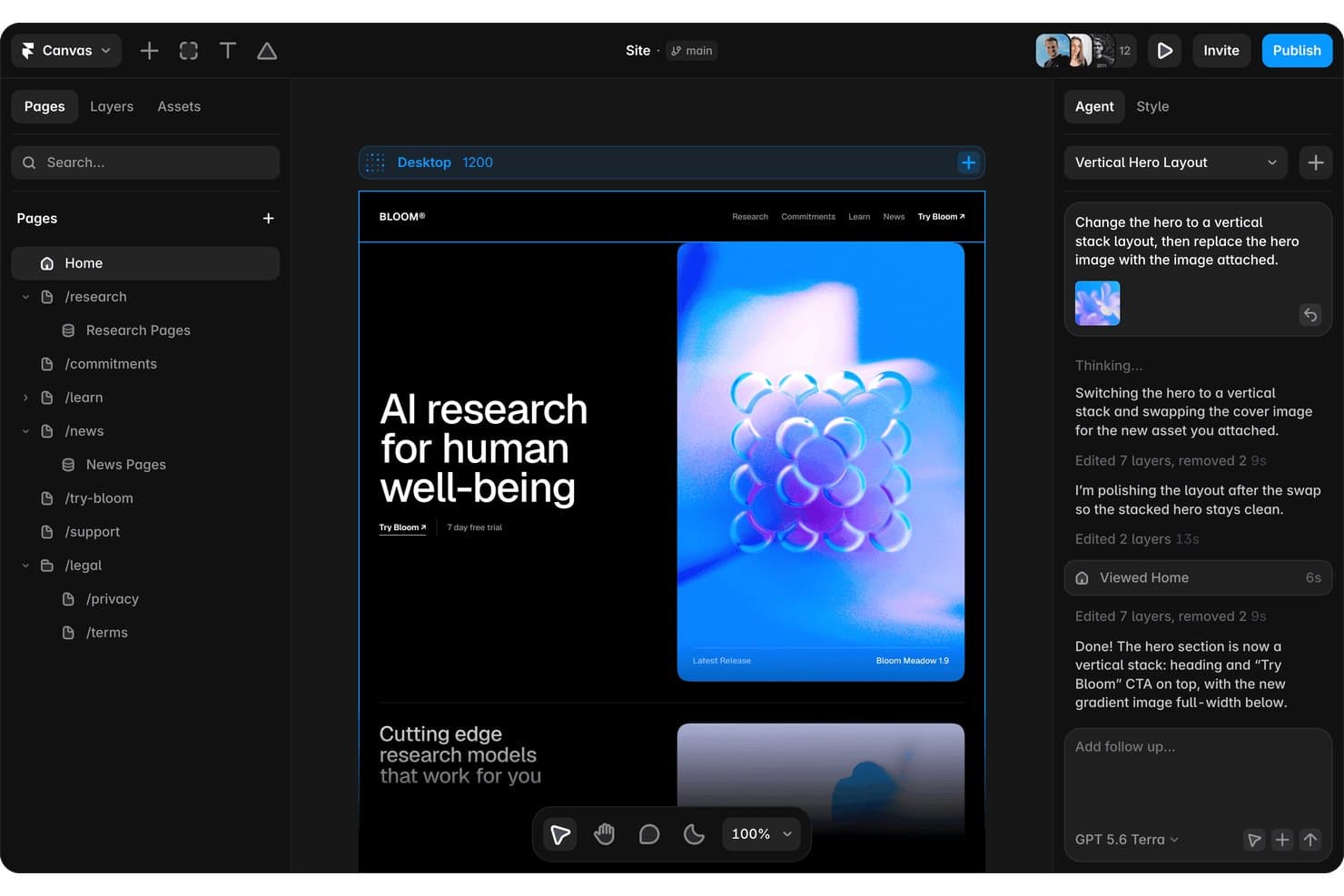Send follow-up with the up arrow
Viewport: 1344px width, 896px height.
coord(1310,840)
